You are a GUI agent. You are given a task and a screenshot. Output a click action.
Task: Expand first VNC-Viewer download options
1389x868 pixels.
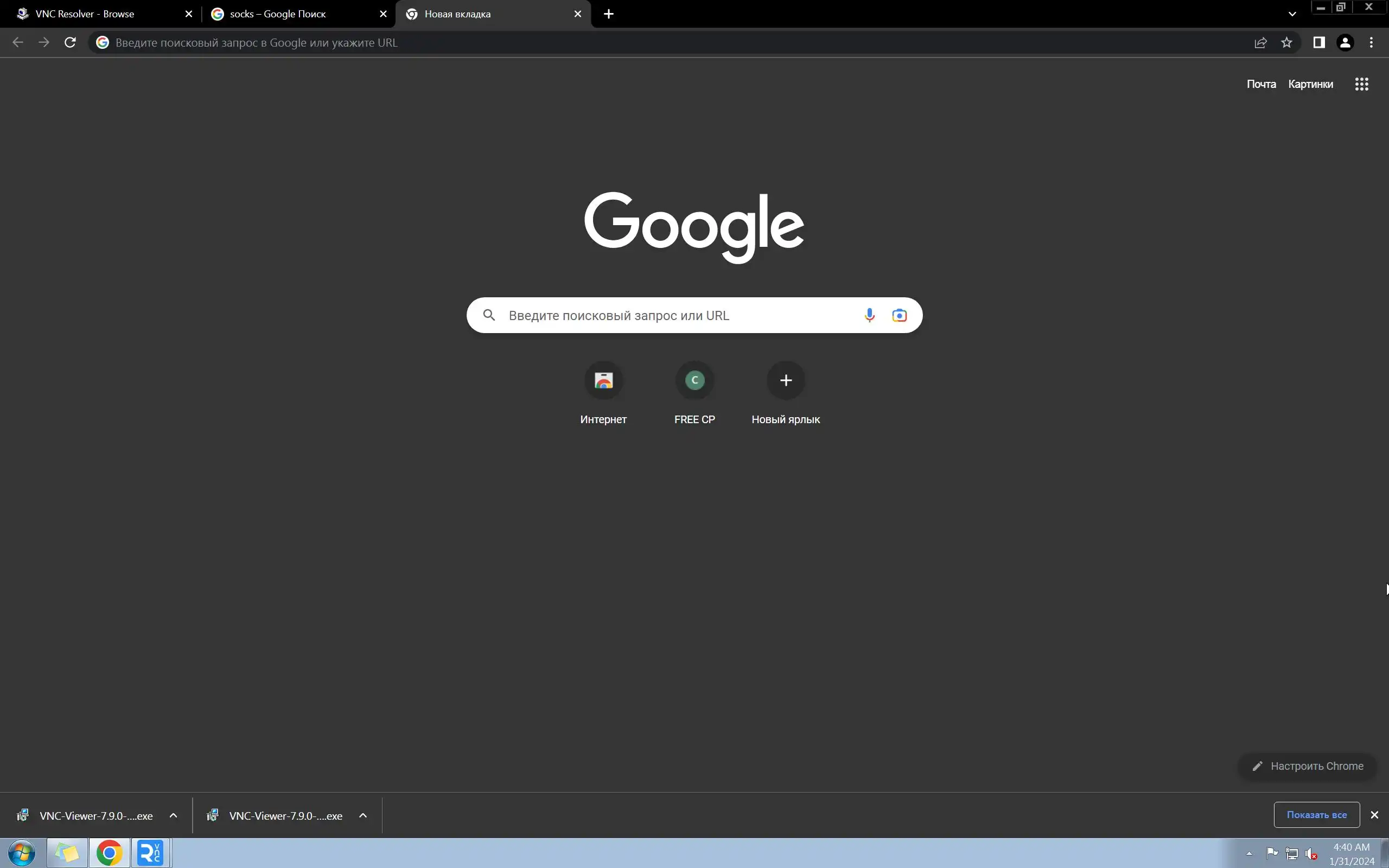173,815
